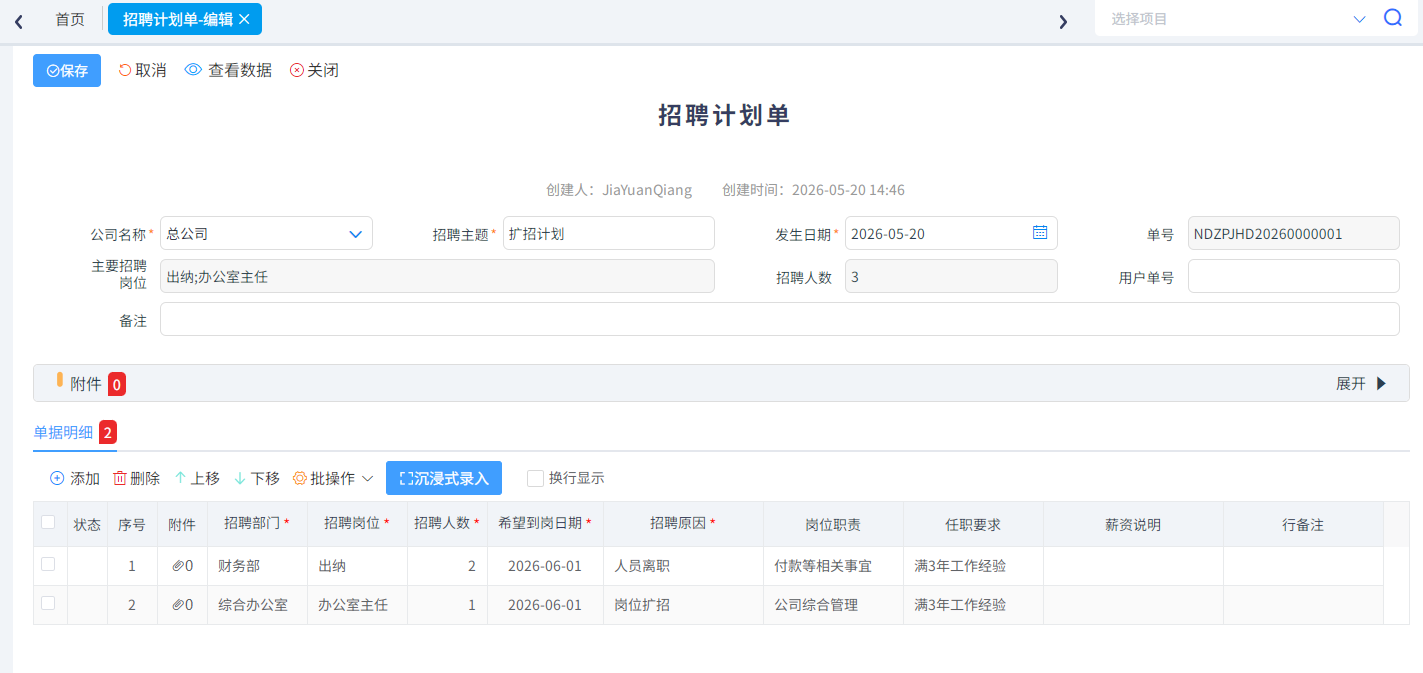Open the 发生日期 calendar picker icon
This screenshot has width=1423, height=673.
1040,232
